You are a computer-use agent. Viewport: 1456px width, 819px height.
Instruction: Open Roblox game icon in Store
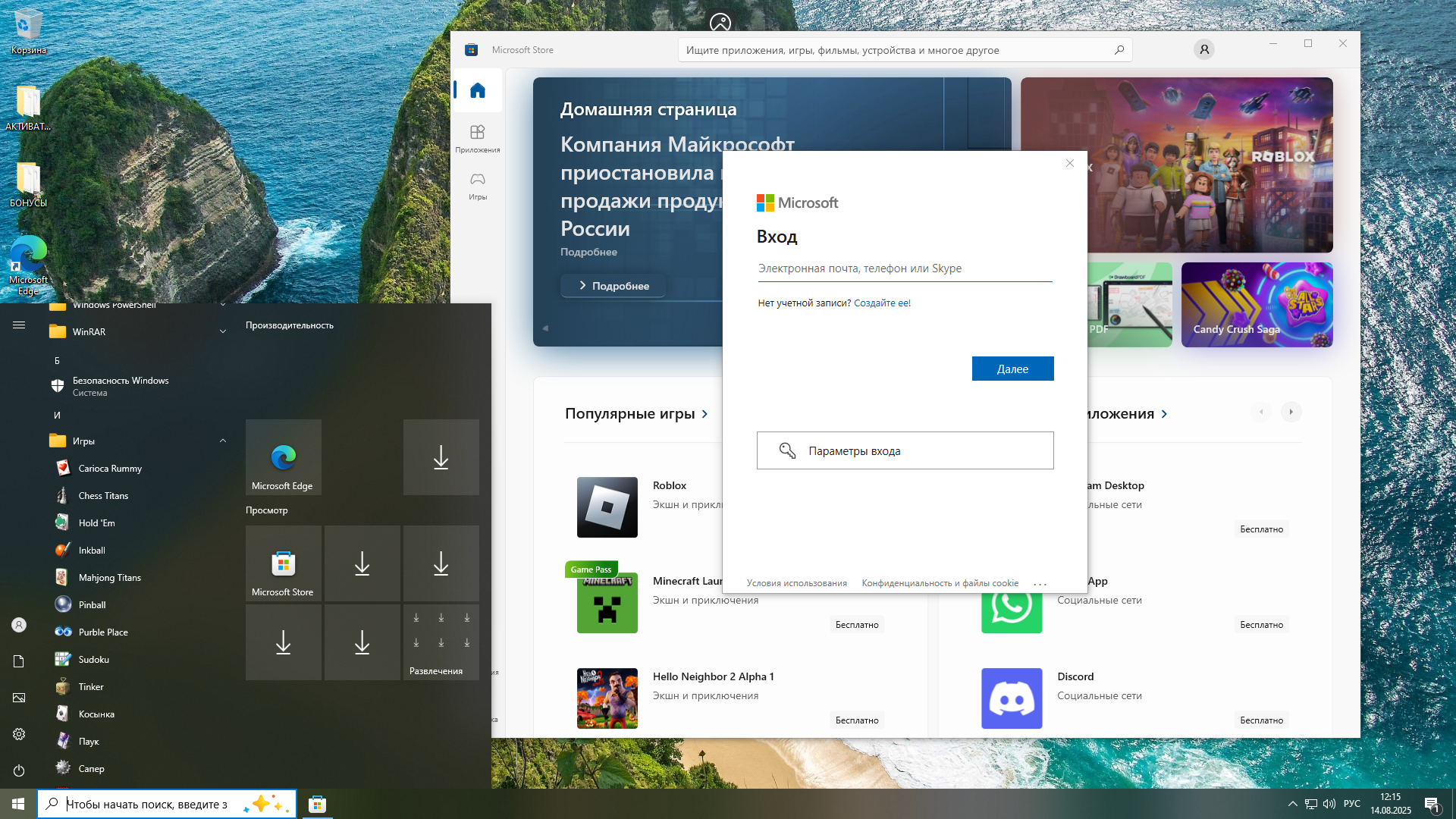coord(607,507)
